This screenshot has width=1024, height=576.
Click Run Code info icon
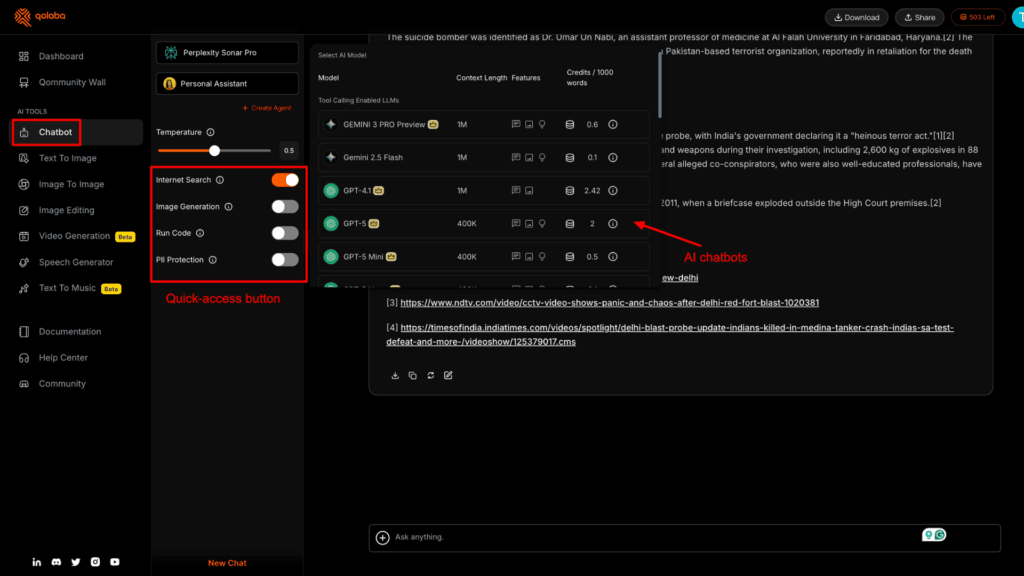point(200,233)
